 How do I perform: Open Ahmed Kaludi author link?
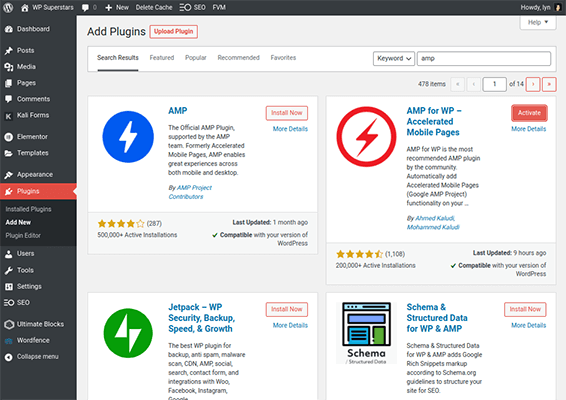tap(435, 218)
